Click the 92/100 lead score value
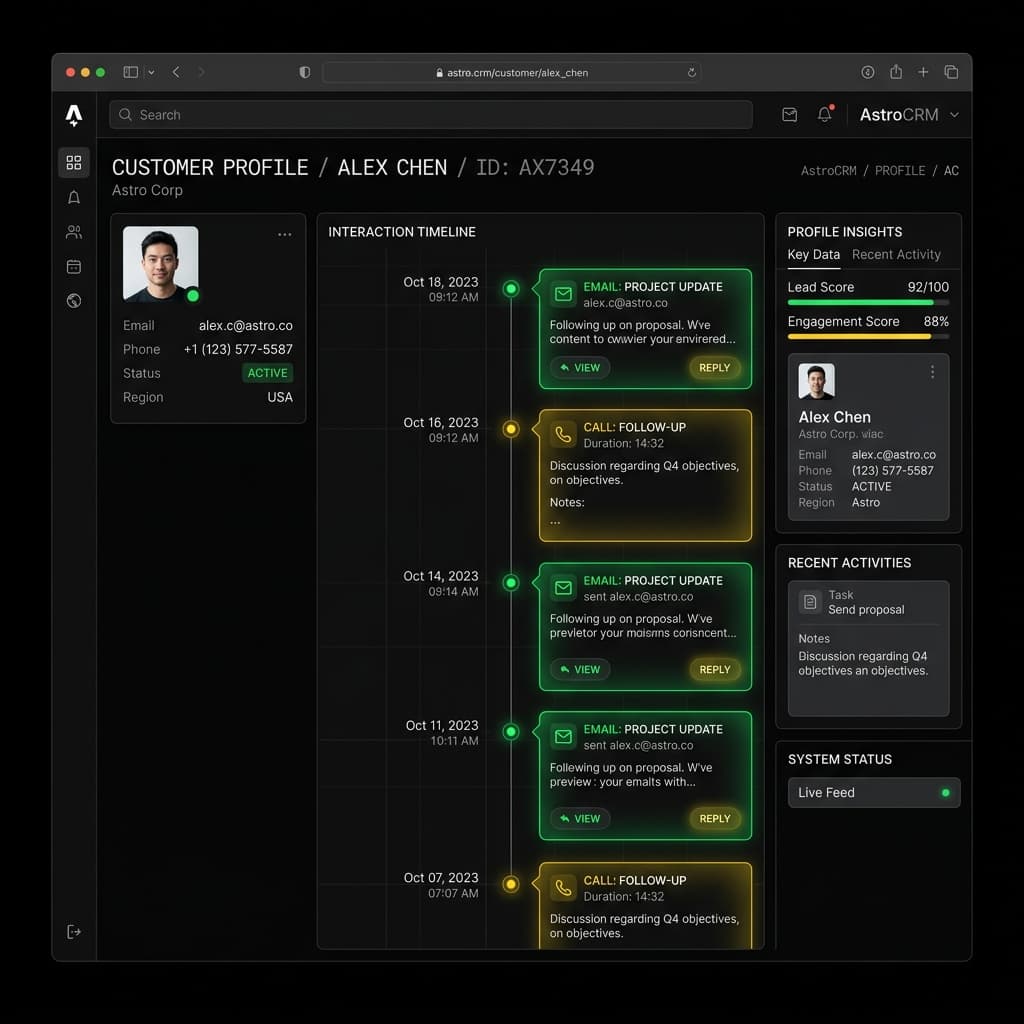Image resolution: width=1024 pixels, height=1024 pixels. pyautogui.click(x=928, y=287)
